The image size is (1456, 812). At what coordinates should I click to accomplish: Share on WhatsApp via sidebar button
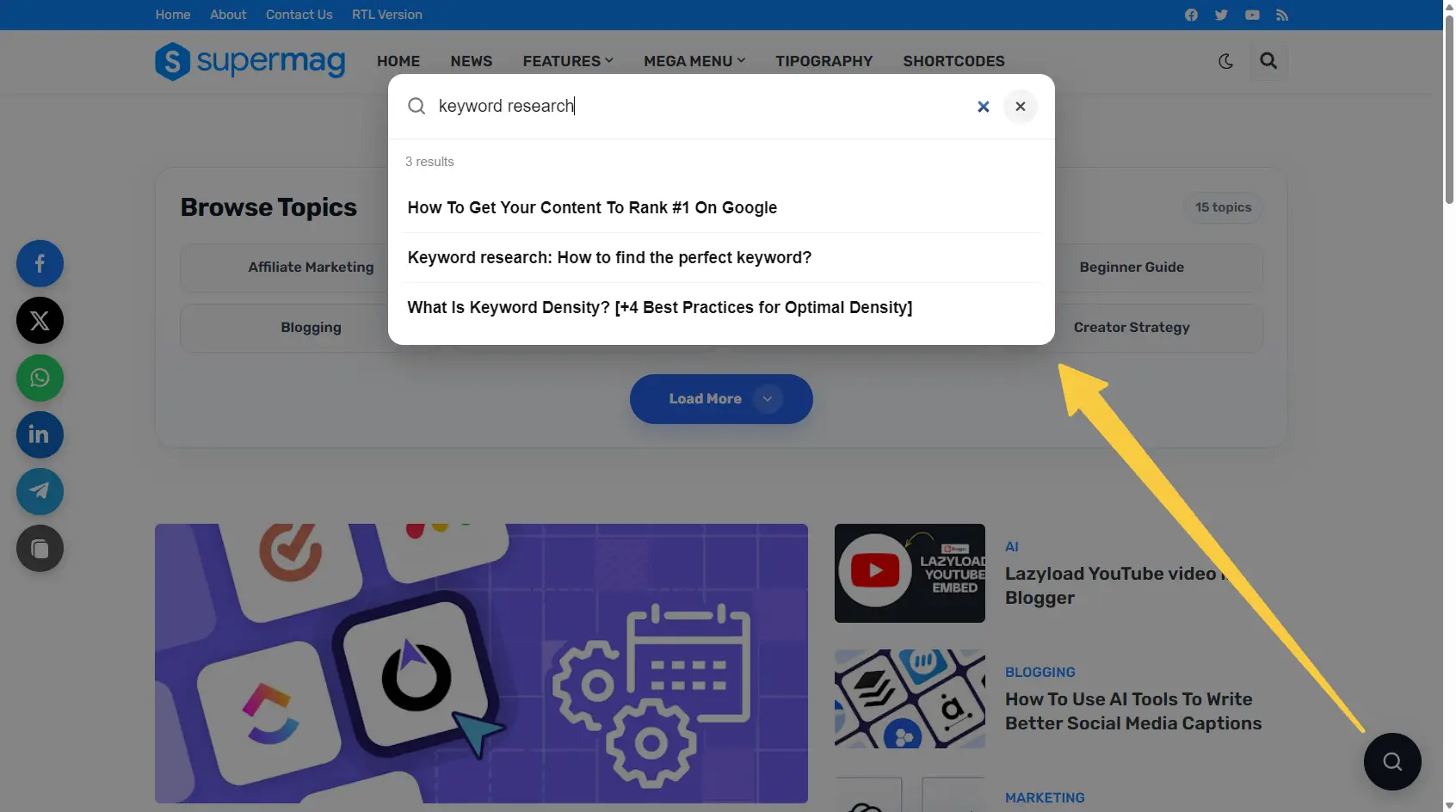click(x=40, y=378)
